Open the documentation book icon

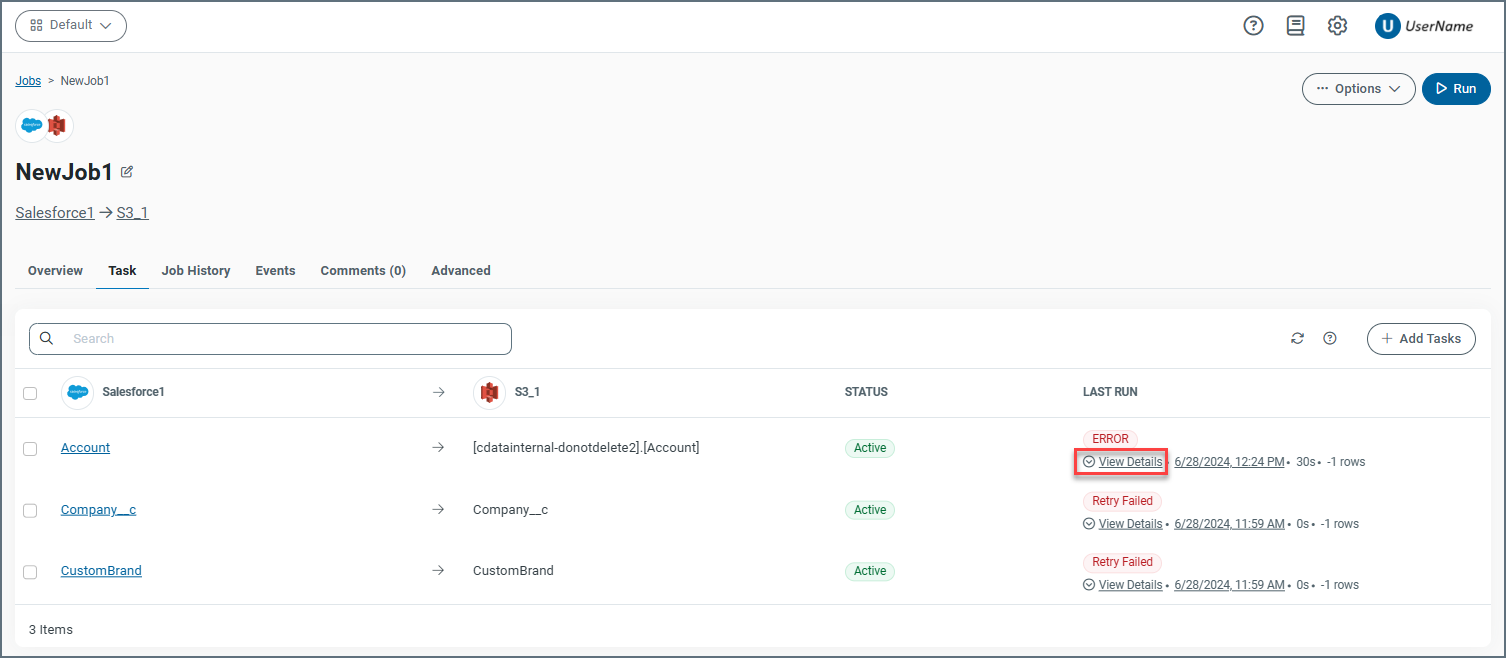[1295, 26]
